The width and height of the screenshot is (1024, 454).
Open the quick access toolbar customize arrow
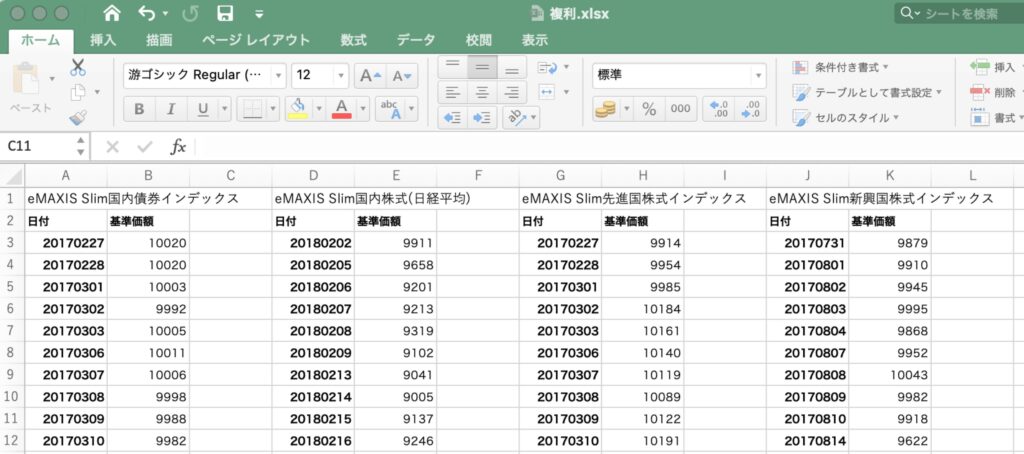(259, 13)
